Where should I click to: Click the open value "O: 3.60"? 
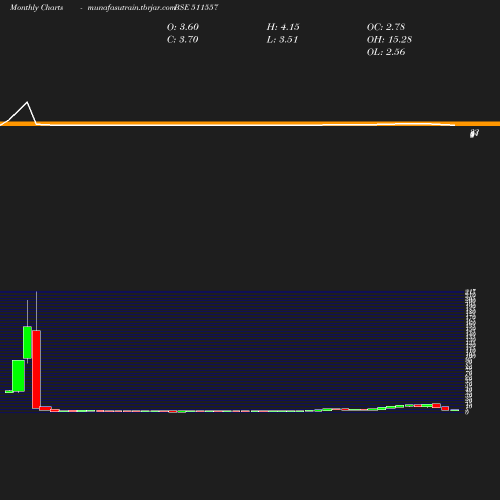[183, 27]
